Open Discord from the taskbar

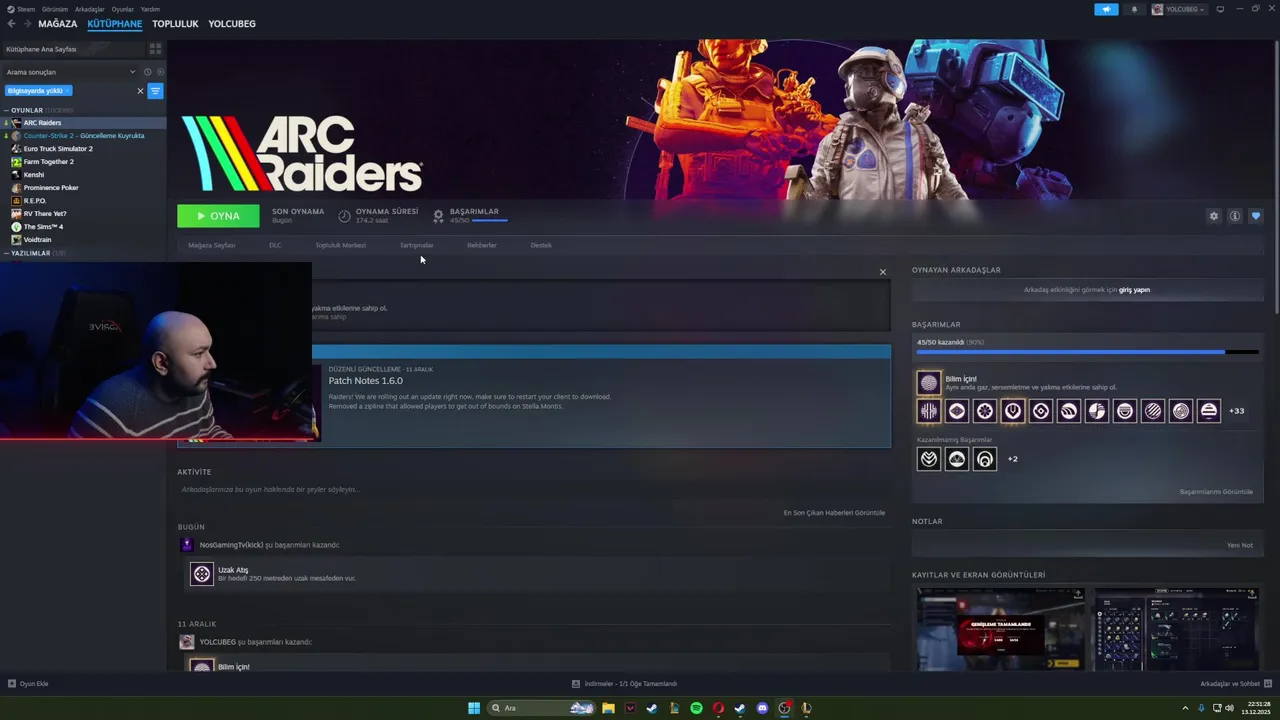(x=762, y=708)
